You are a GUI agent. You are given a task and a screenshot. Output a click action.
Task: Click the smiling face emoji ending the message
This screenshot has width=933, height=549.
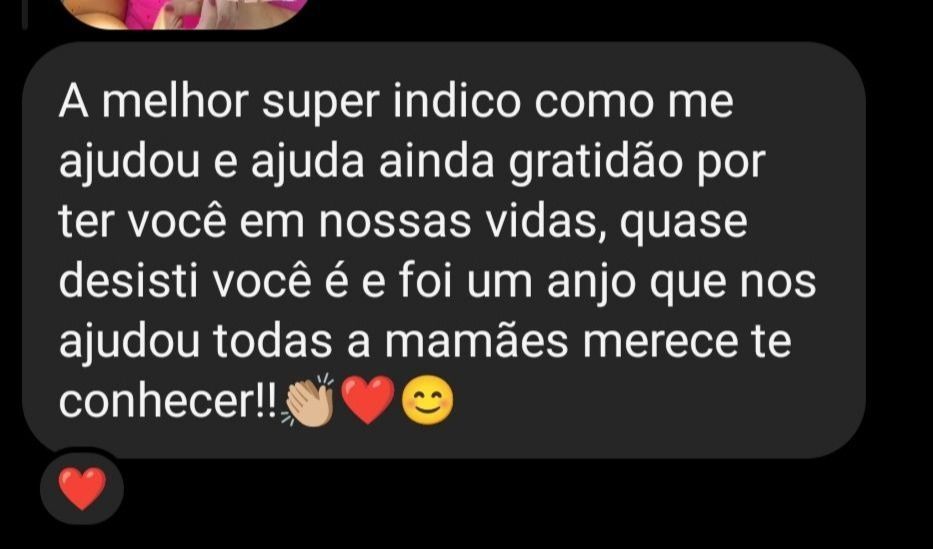tap(427, 401)
